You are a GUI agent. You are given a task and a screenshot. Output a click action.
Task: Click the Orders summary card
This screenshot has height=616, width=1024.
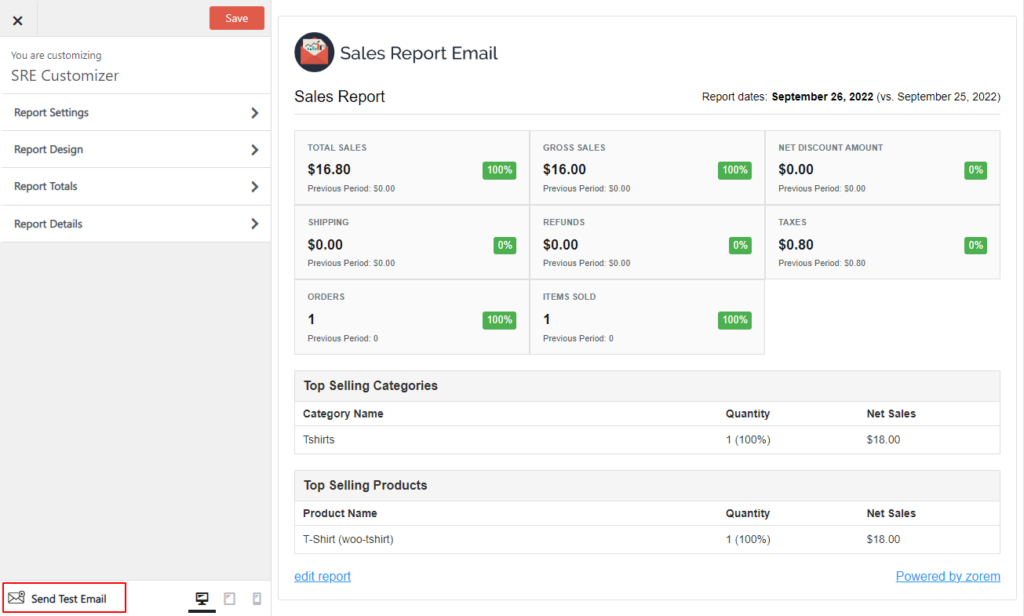coord(411,316)
